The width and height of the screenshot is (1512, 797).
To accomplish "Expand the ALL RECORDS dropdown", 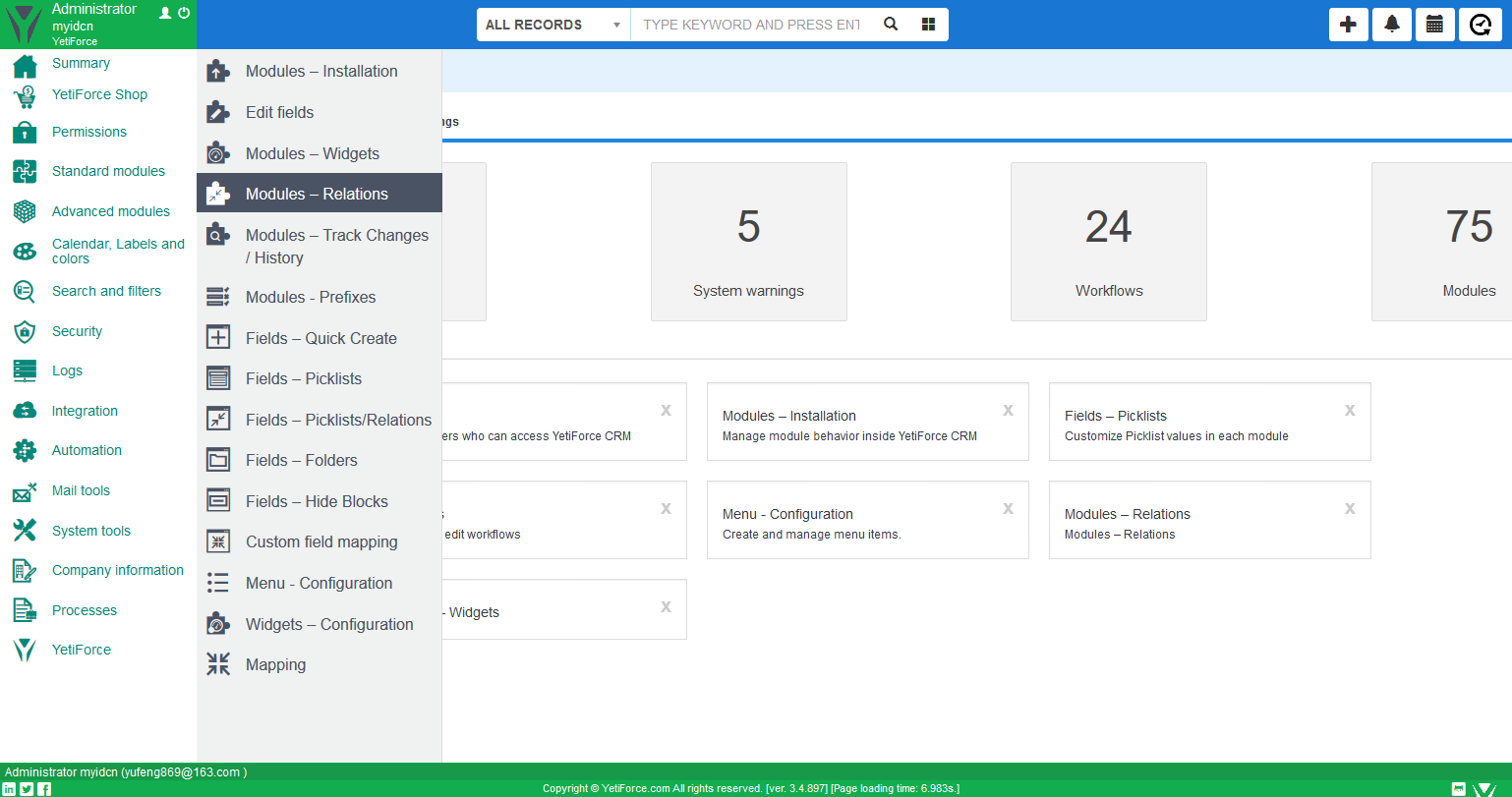I will [x=553, y=25].
